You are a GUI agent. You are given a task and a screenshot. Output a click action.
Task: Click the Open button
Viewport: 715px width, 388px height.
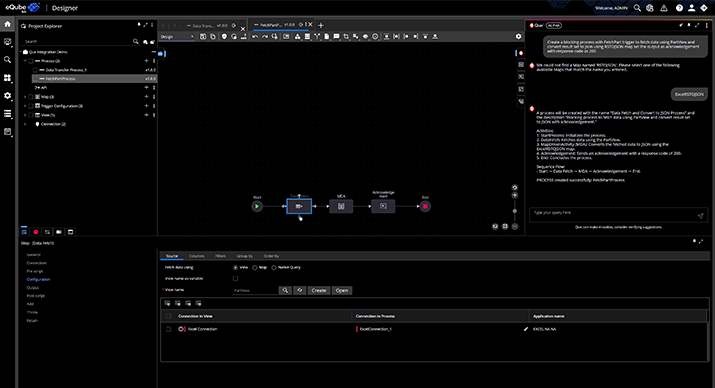342,290
